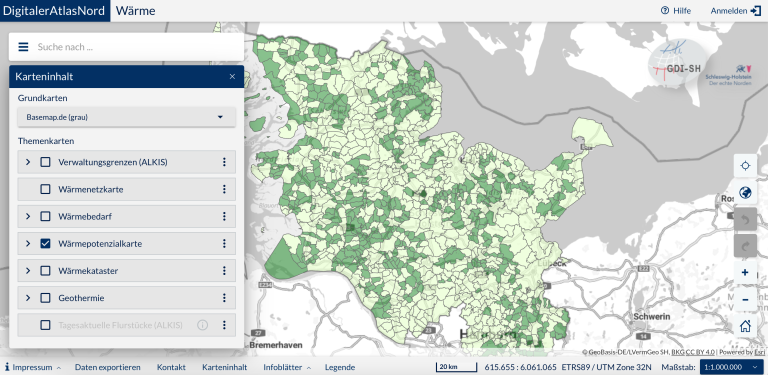Image resolution: width=768 pixels, height=375 pixels.
Task: Open the Basemap.de (grau) dropdown
Action: click(x=126, y=117)
